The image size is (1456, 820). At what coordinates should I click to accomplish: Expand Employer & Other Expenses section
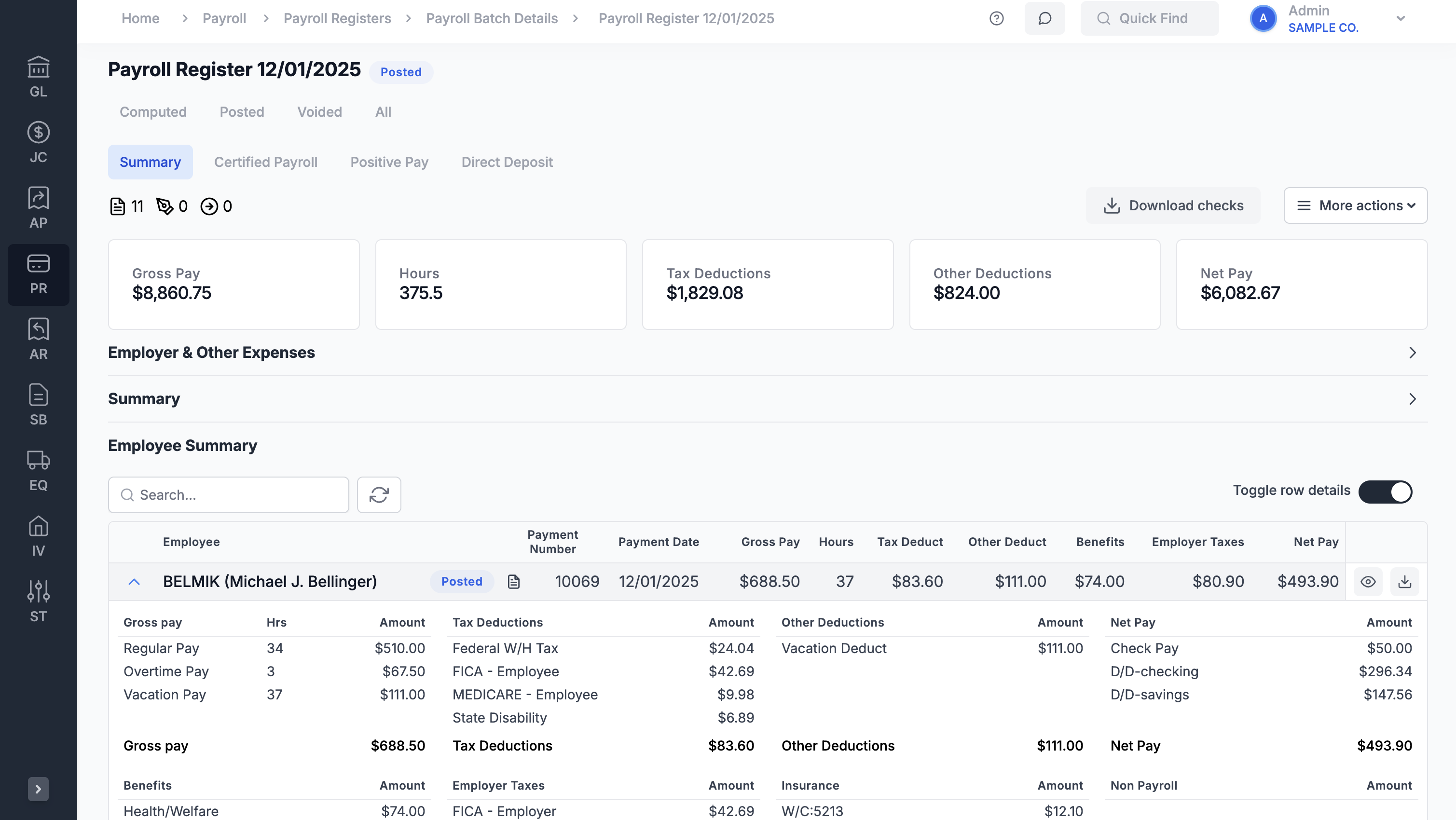point(1412,353)
